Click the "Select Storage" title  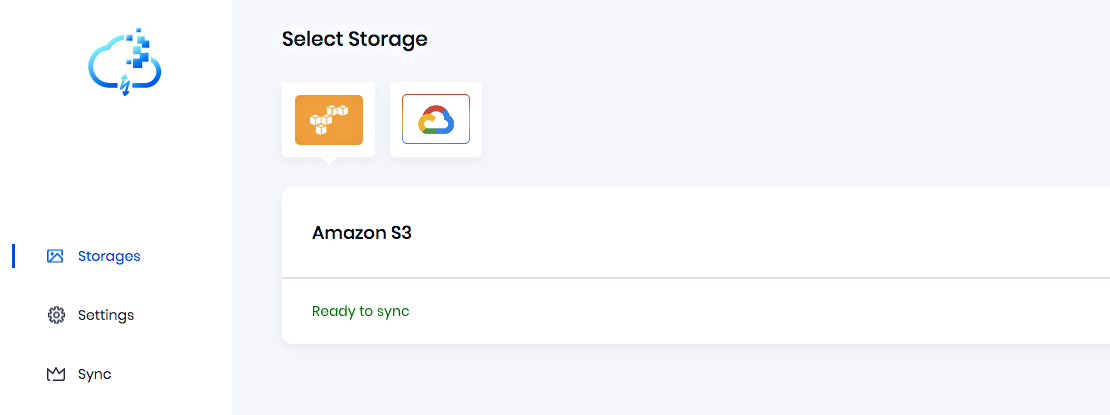coord(354,39)
